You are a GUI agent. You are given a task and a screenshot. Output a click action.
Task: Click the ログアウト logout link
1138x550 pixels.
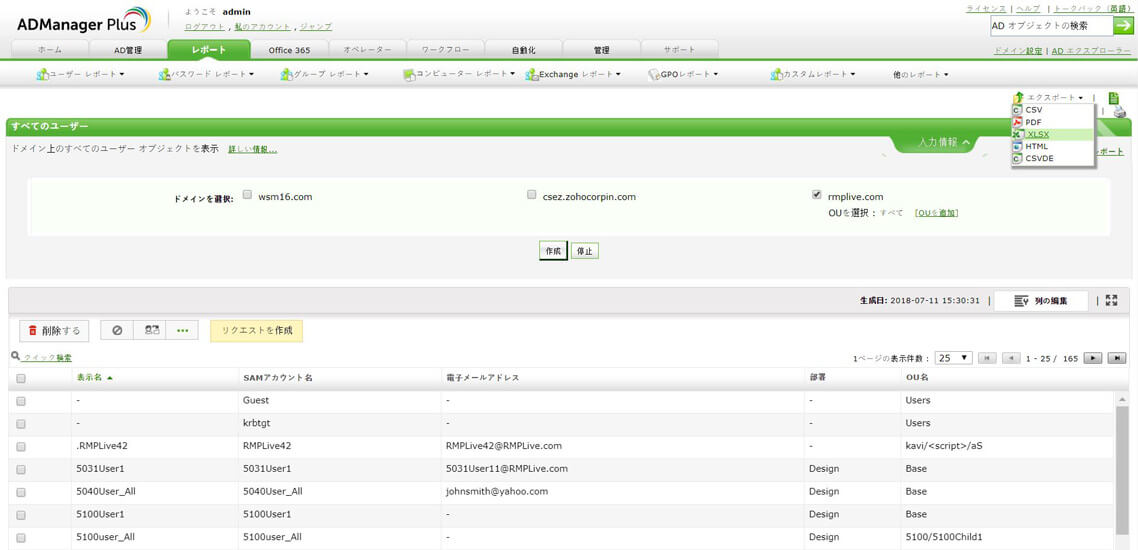pos(205,26)
